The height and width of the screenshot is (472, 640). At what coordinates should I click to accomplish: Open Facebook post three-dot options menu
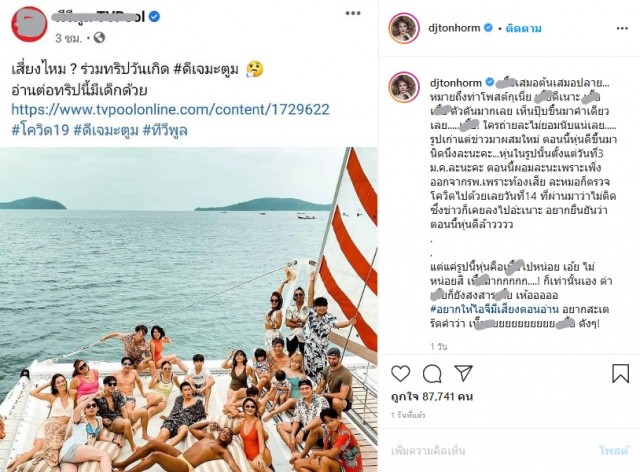[353, 13]
